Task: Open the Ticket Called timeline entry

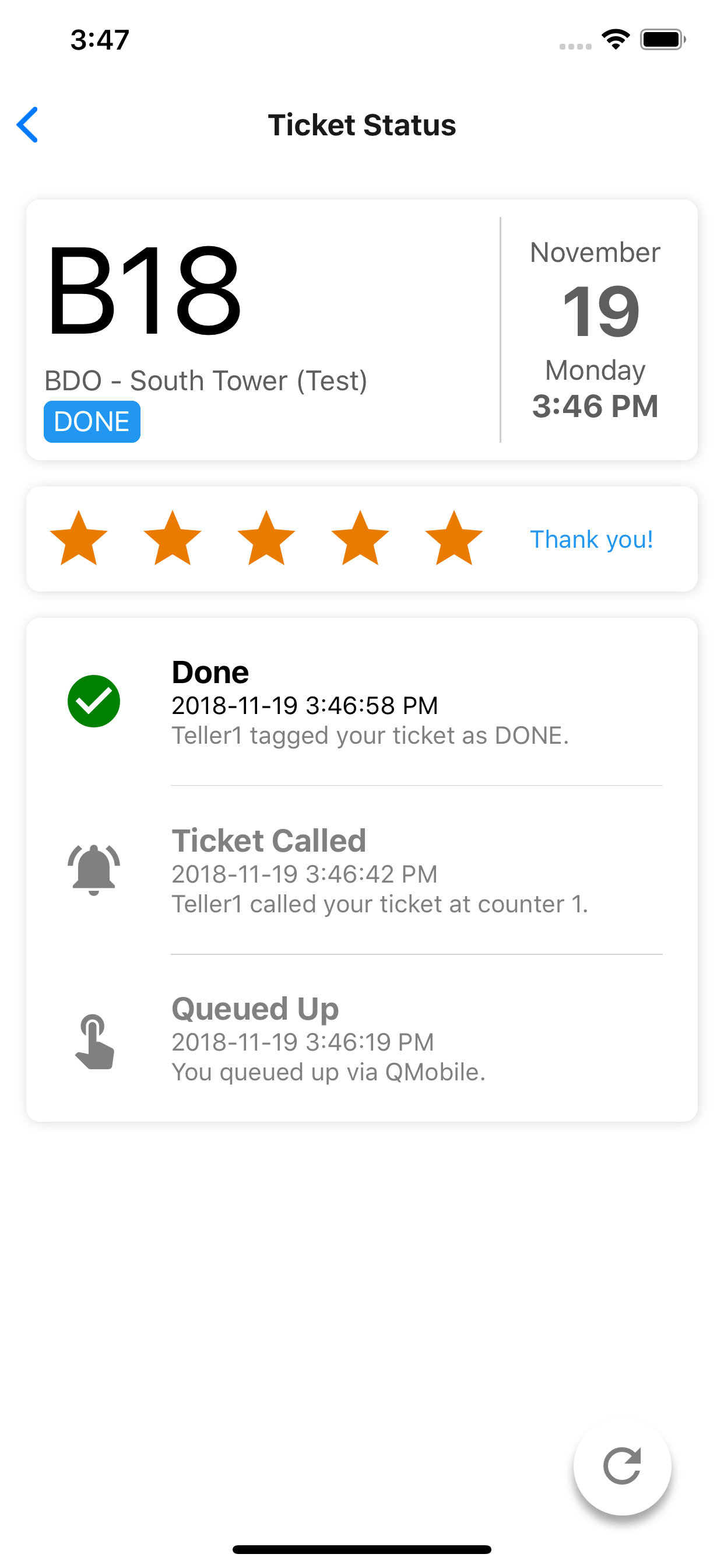Action: click(x=361, y=870)
